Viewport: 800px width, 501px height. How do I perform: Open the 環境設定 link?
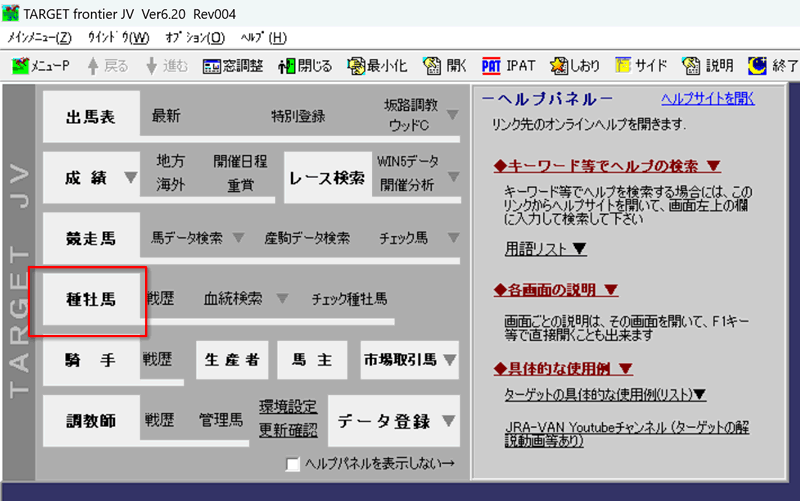point(288,407)
